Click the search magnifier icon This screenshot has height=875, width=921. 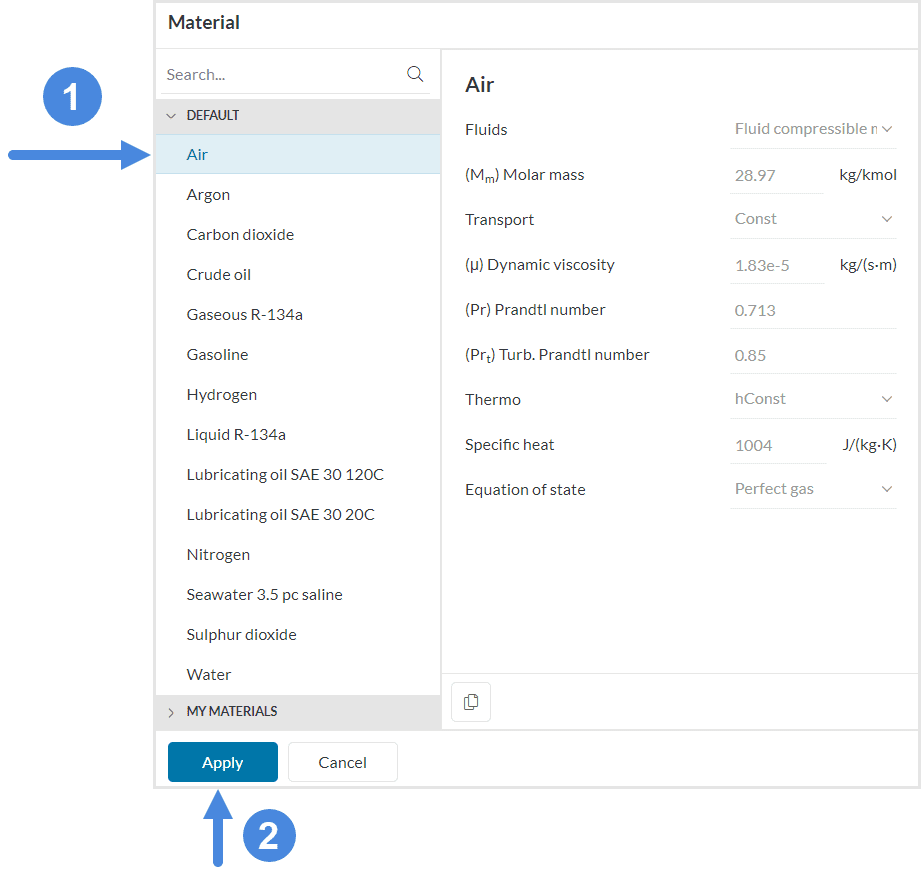(415, 74)
